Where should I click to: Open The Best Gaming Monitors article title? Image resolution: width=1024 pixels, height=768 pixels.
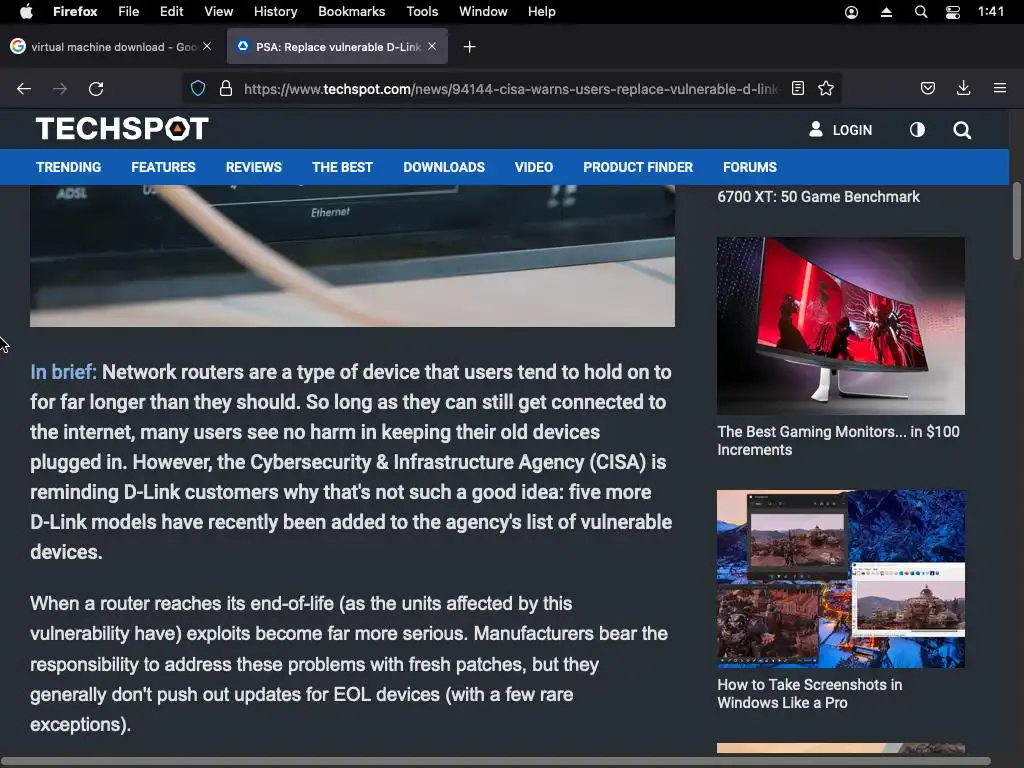pyautogui.click(x=839, y=441)
